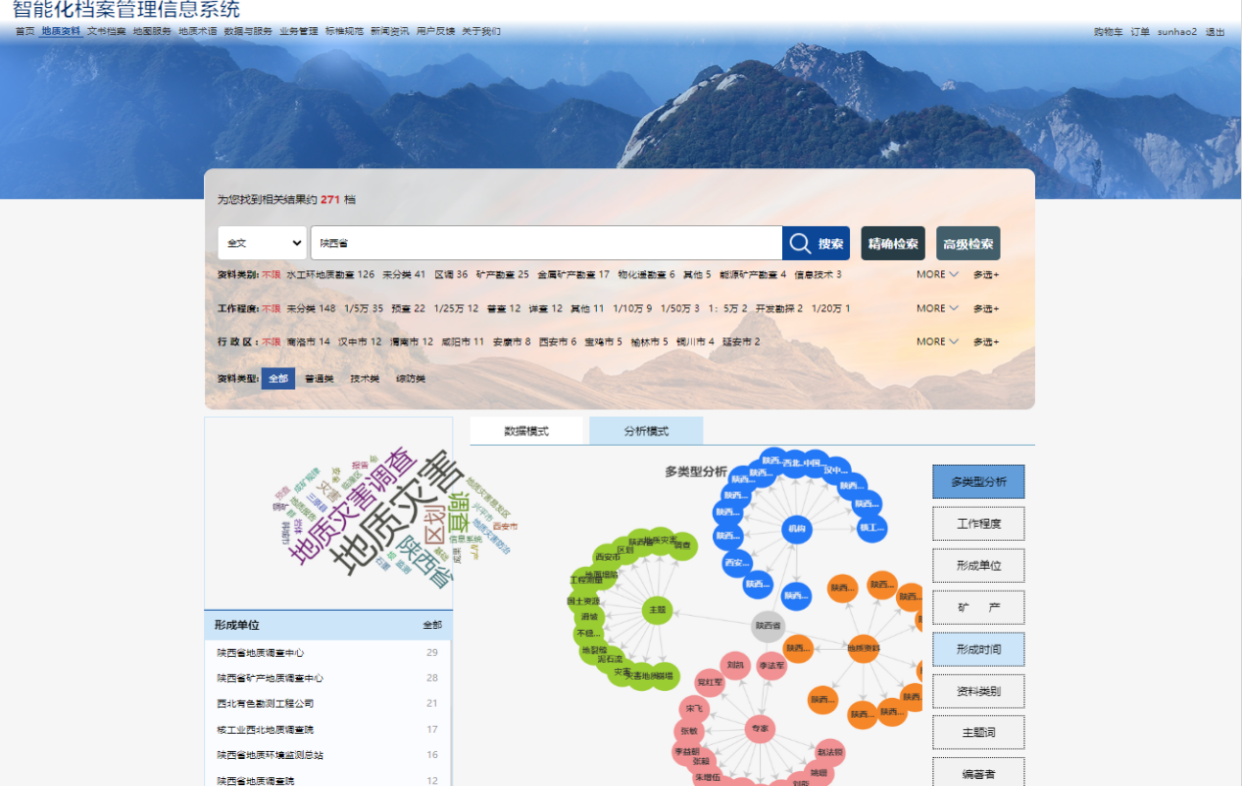The image size is (1242, 786).
Task: Click the gray 陕西省 center graph node
Action: [768, 626]
